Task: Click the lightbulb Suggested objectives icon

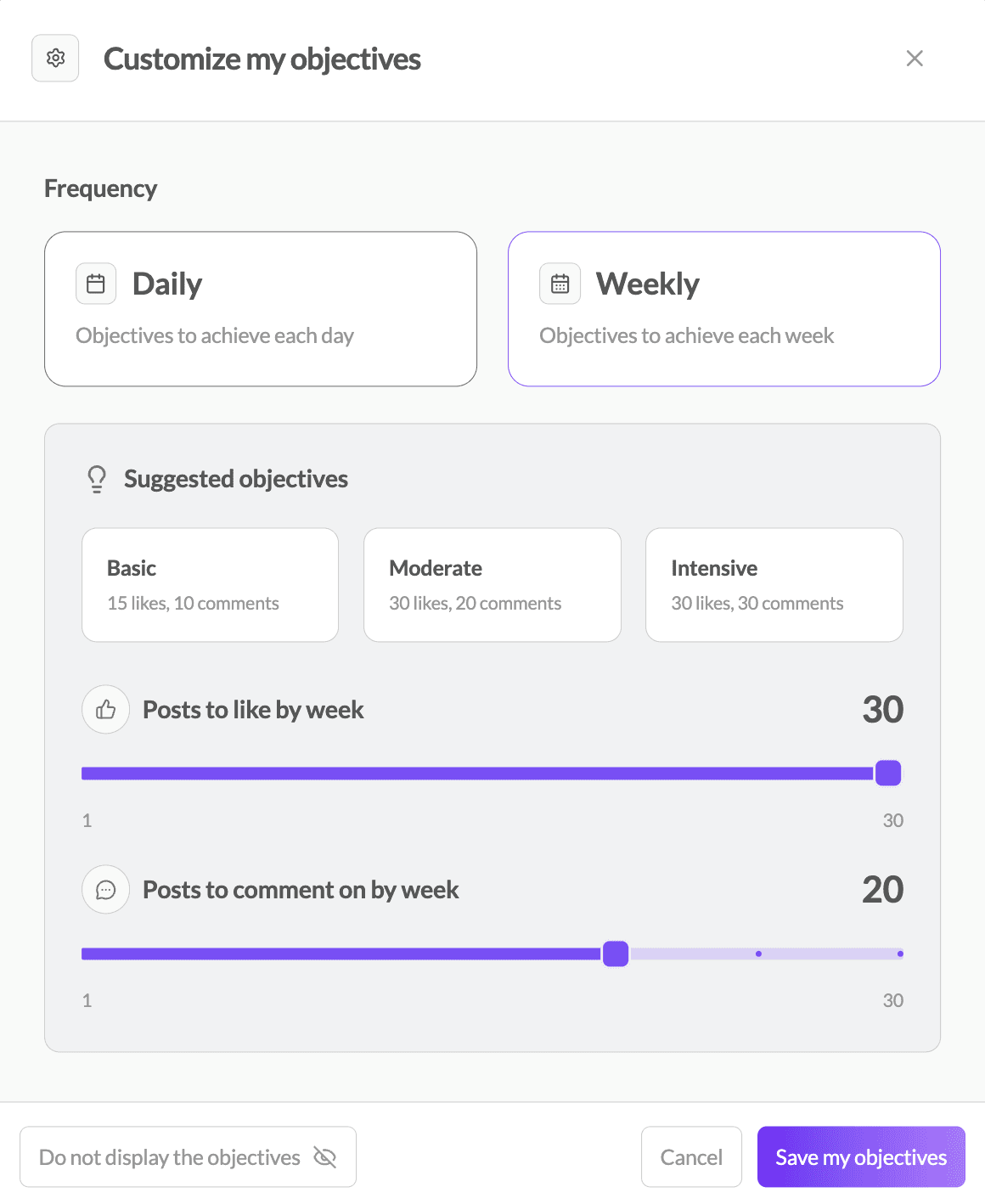Action: pyautogui.click(x=97, y=479)
